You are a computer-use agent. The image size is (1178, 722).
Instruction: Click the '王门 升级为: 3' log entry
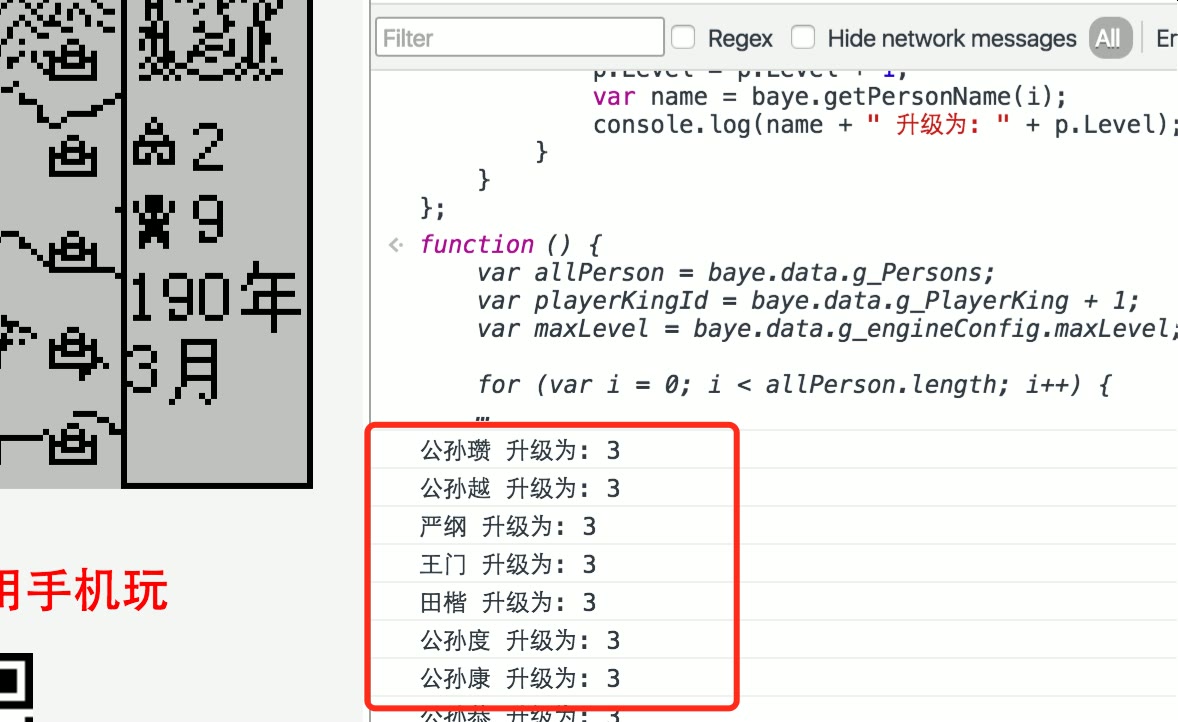[508, 564]
